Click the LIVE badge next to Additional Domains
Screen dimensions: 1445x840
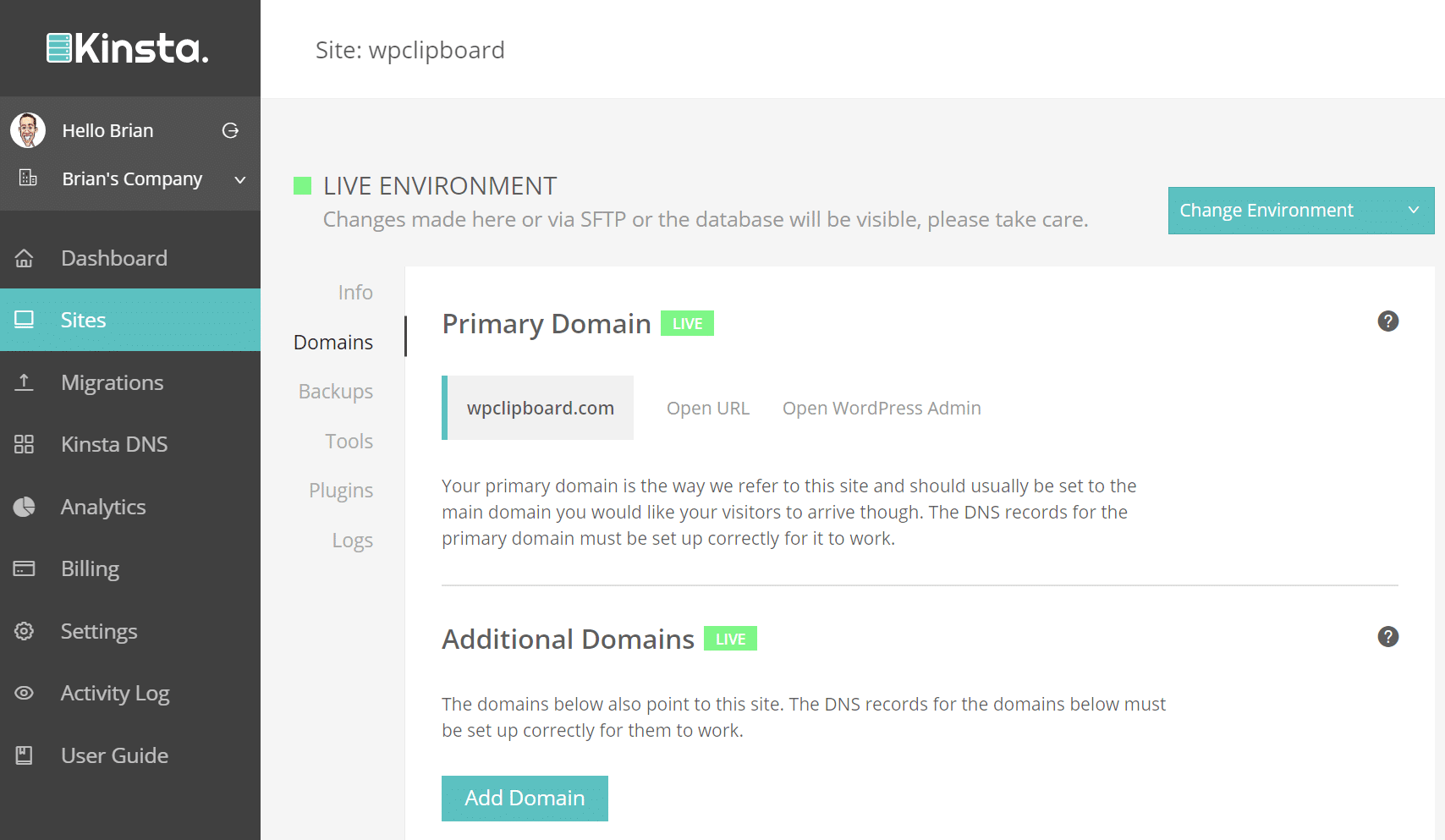pyautogui.click(x=730, y=639)
